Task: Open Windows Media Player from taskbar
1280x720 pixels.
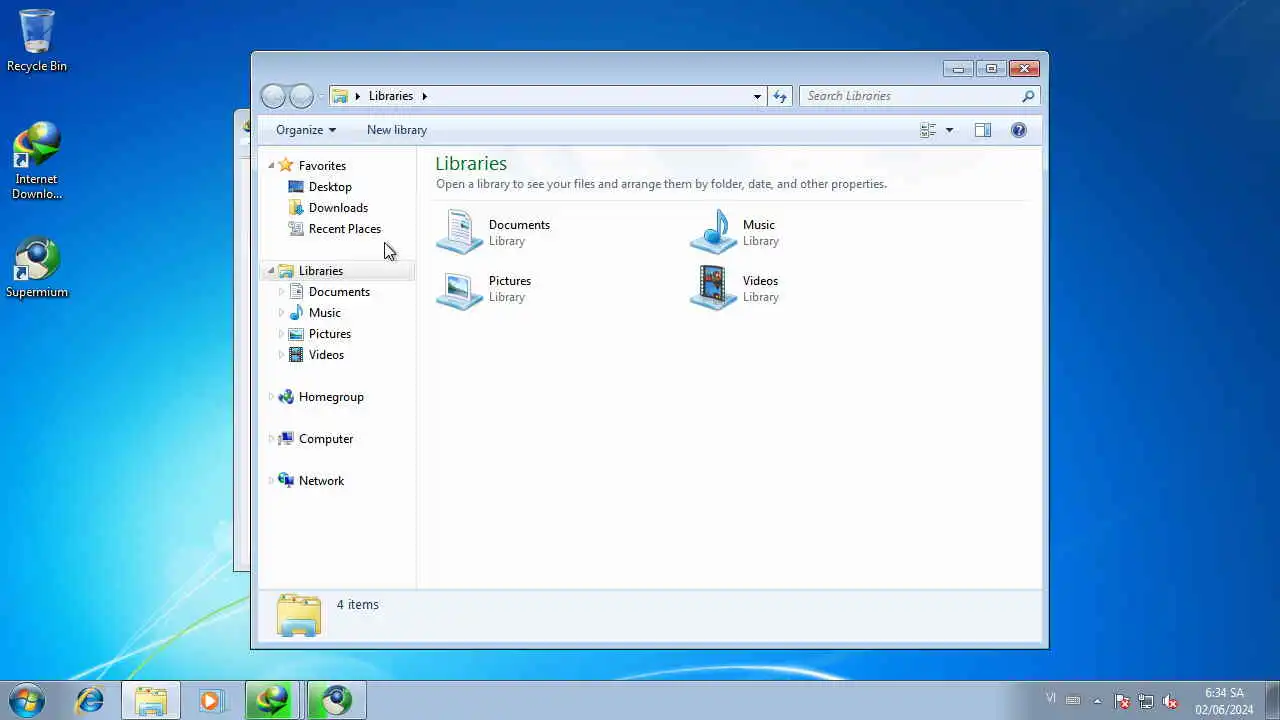Action: (x=210, y=700)
